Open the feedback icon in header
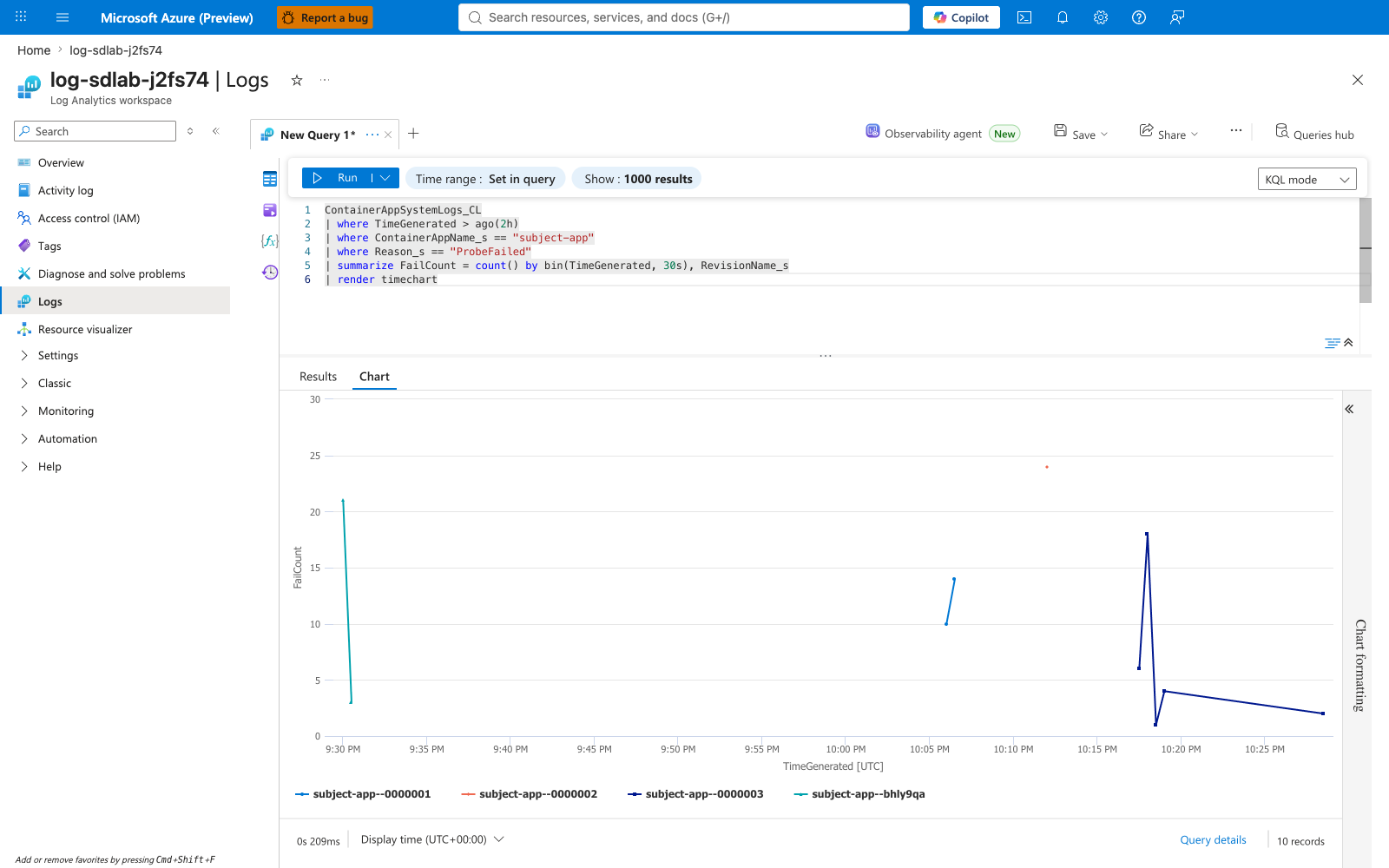 click(x=1177, y=17)
